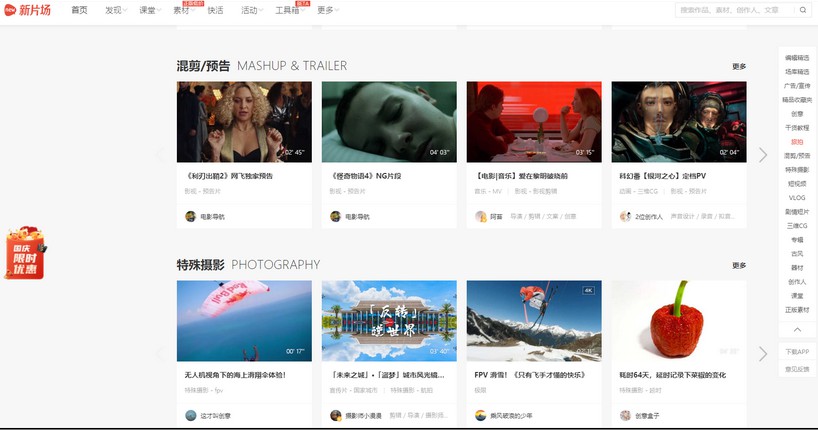The width and height of the screenshot is (818, 430).
Task: Jump to 干货教程 in side nav
Action: [797, 128]
